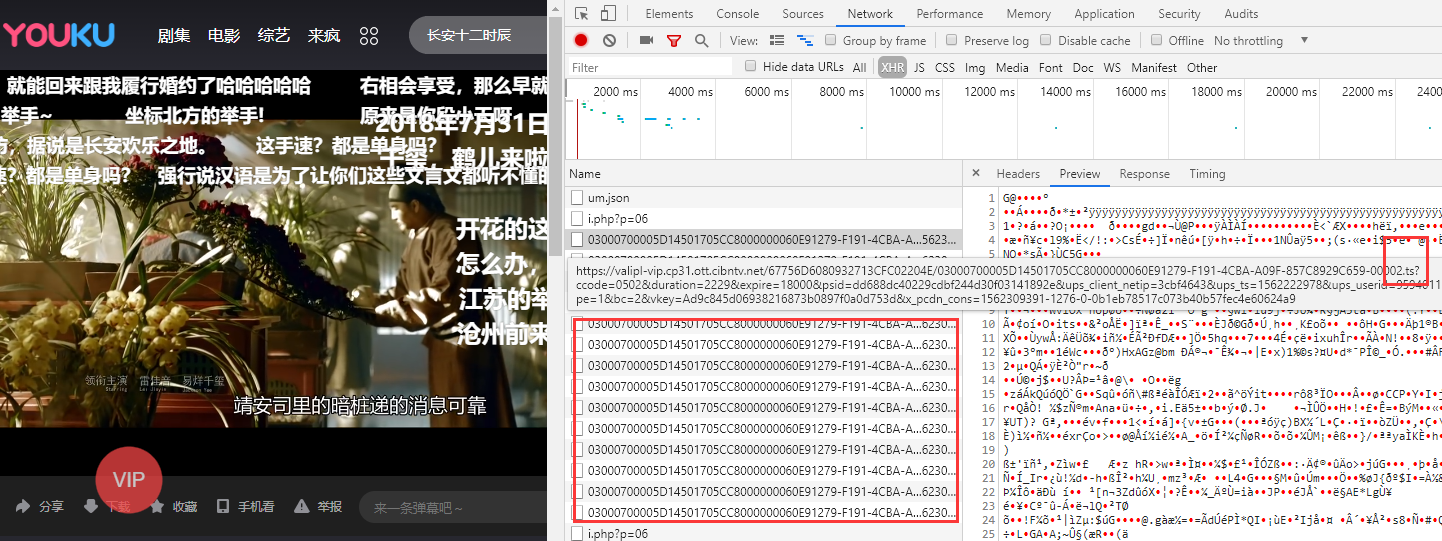Image resolution: width=1442 pixels, height=541 pixels.
Task: Select the first i.php?p=06 request
Action: (x=763, y=218)
